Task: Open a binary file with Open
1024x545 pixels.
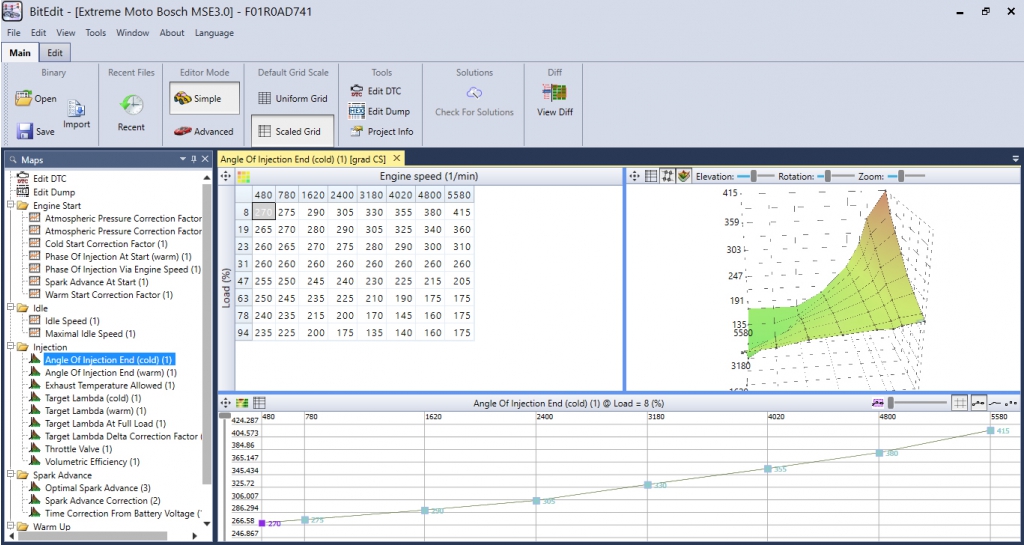Action: pos(36,99)
